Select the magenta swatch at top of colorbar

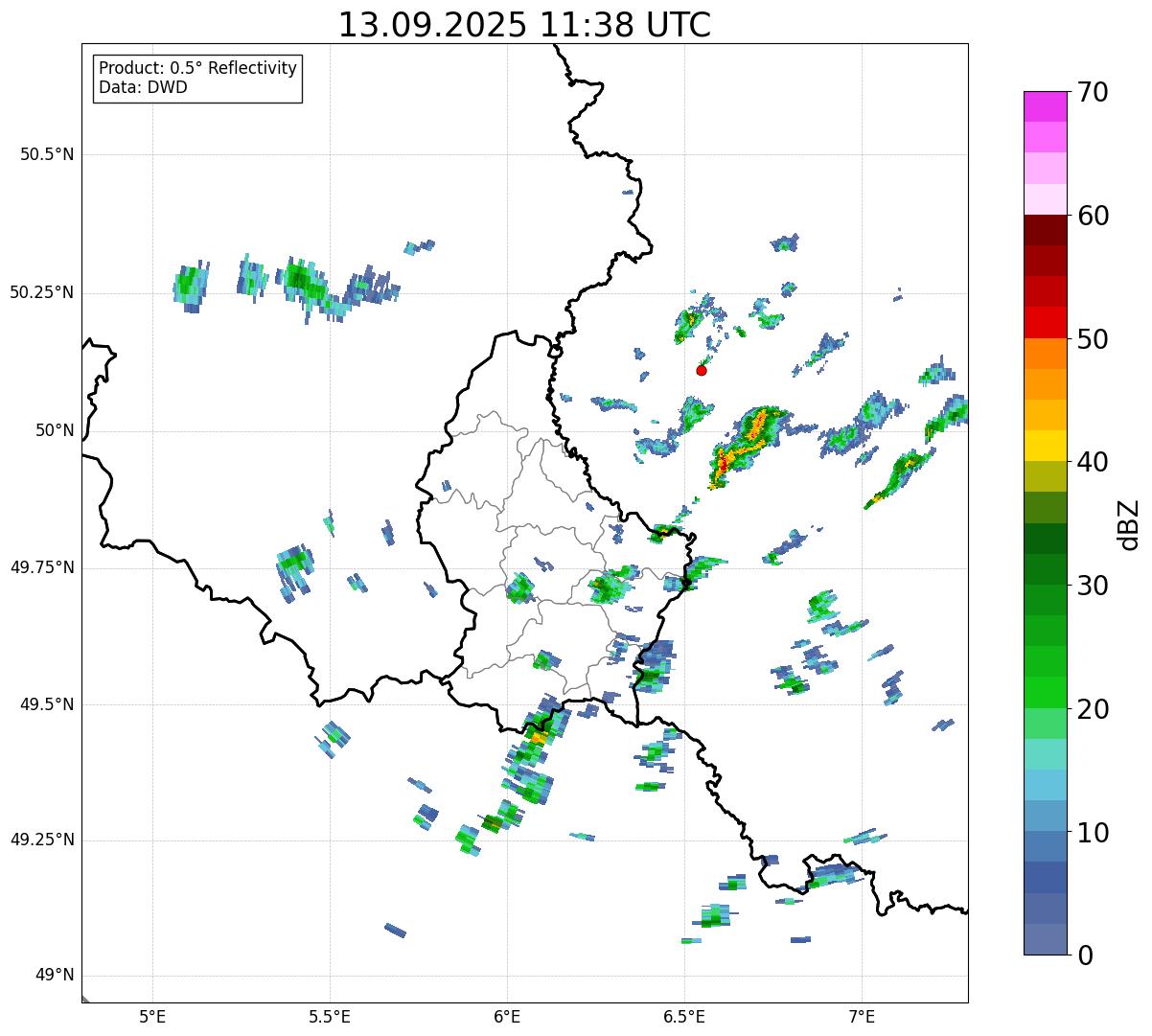pyautogui.click(x=1051, y=106)
